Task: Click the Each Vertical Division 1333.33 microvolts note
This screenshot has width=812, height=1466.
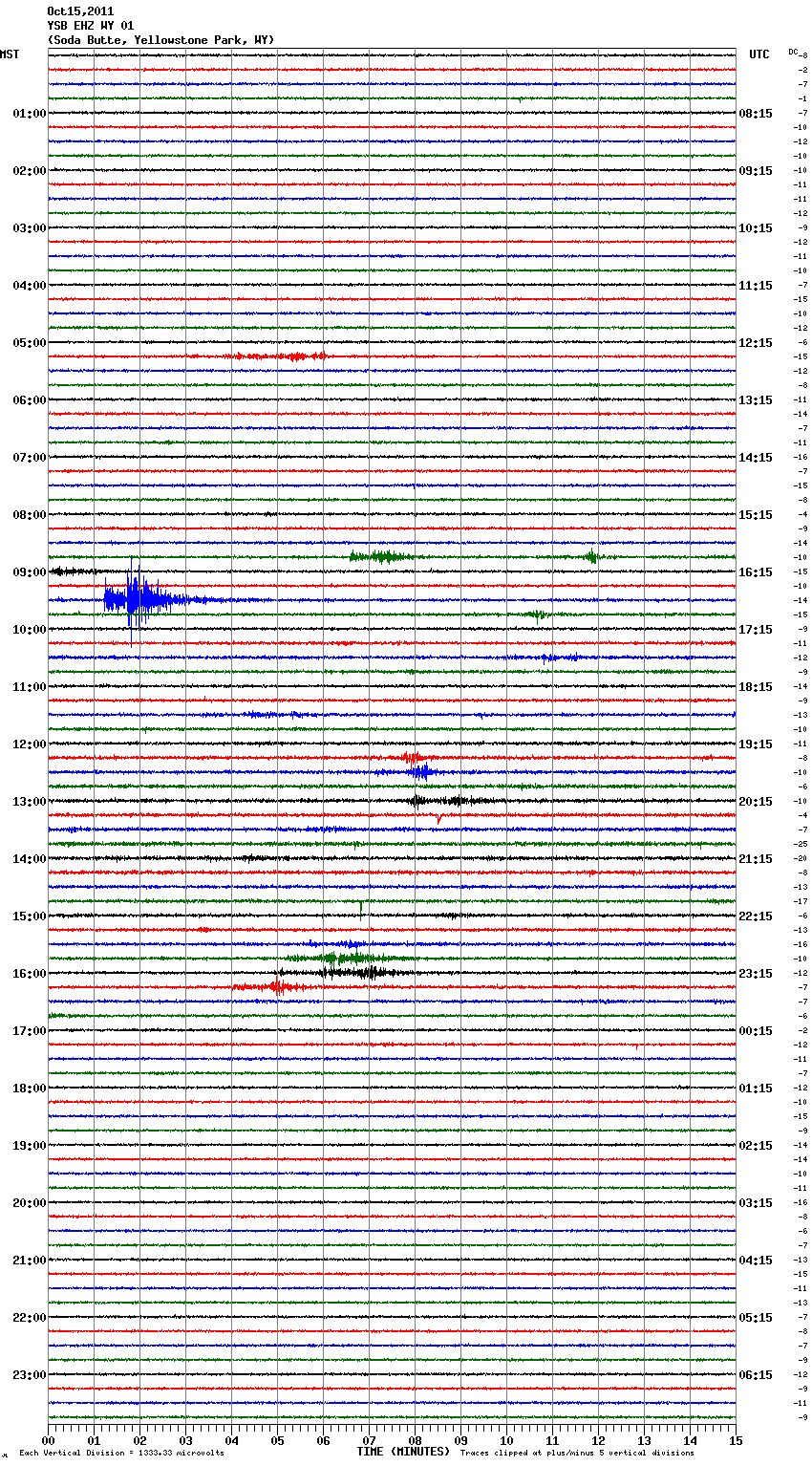Action: 122,1454
